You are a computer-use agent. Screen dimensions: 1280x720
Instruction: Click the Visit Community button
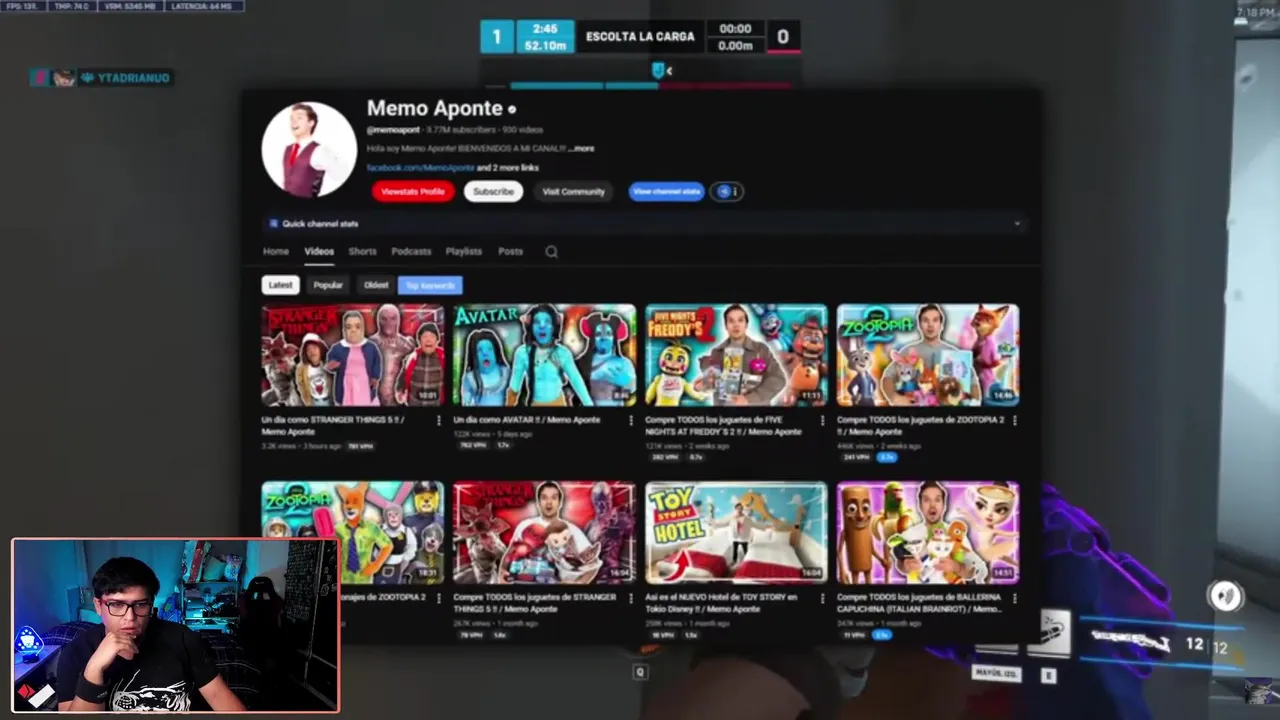click(573, 191)
